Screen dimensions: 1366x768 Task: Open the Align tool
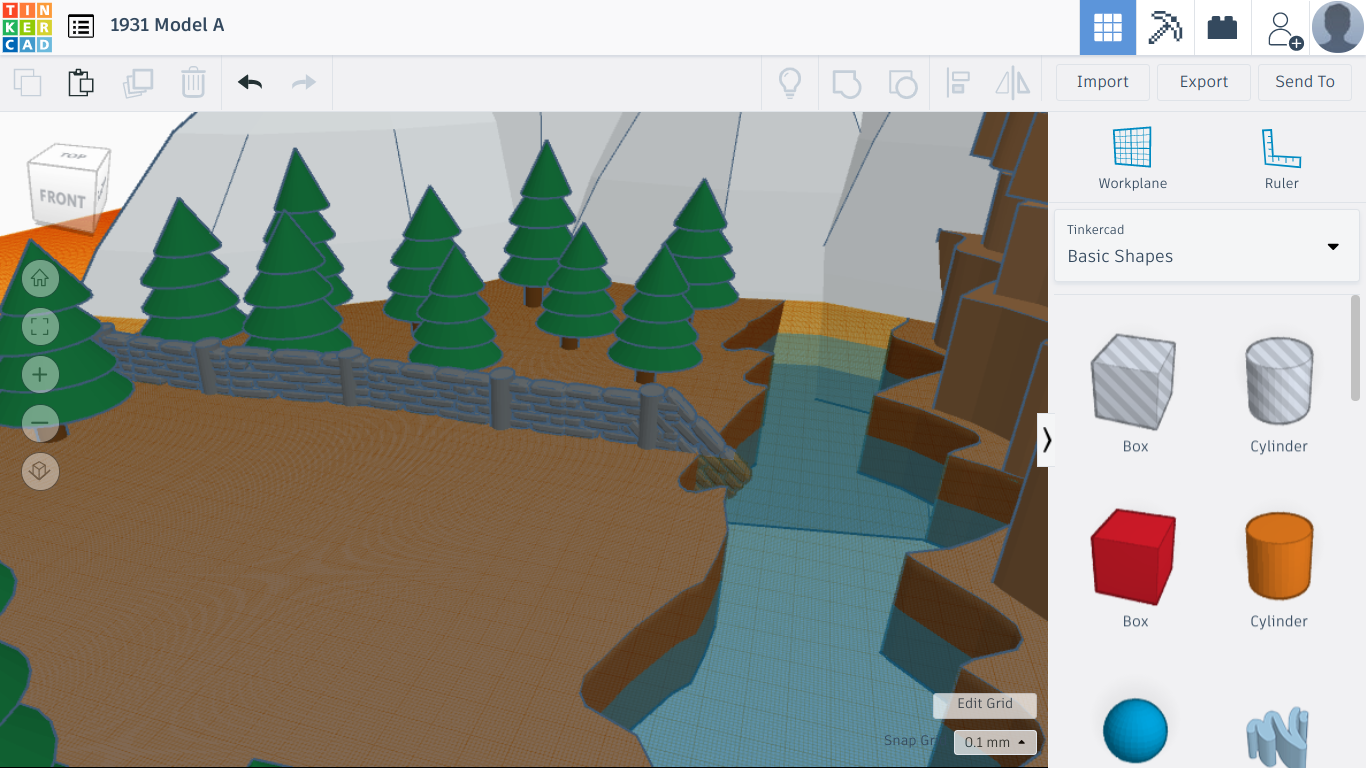958,83
